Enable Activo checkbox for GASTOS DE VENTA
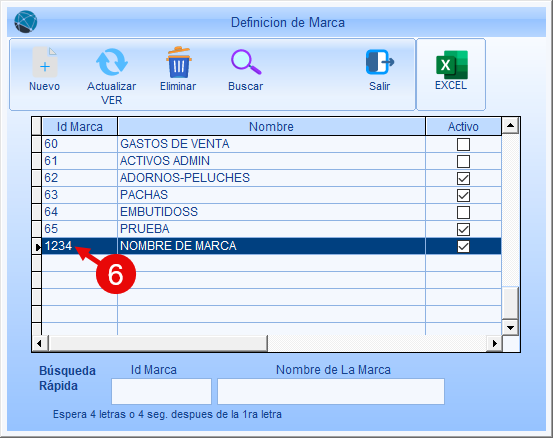553x438 pixels. 463,144
